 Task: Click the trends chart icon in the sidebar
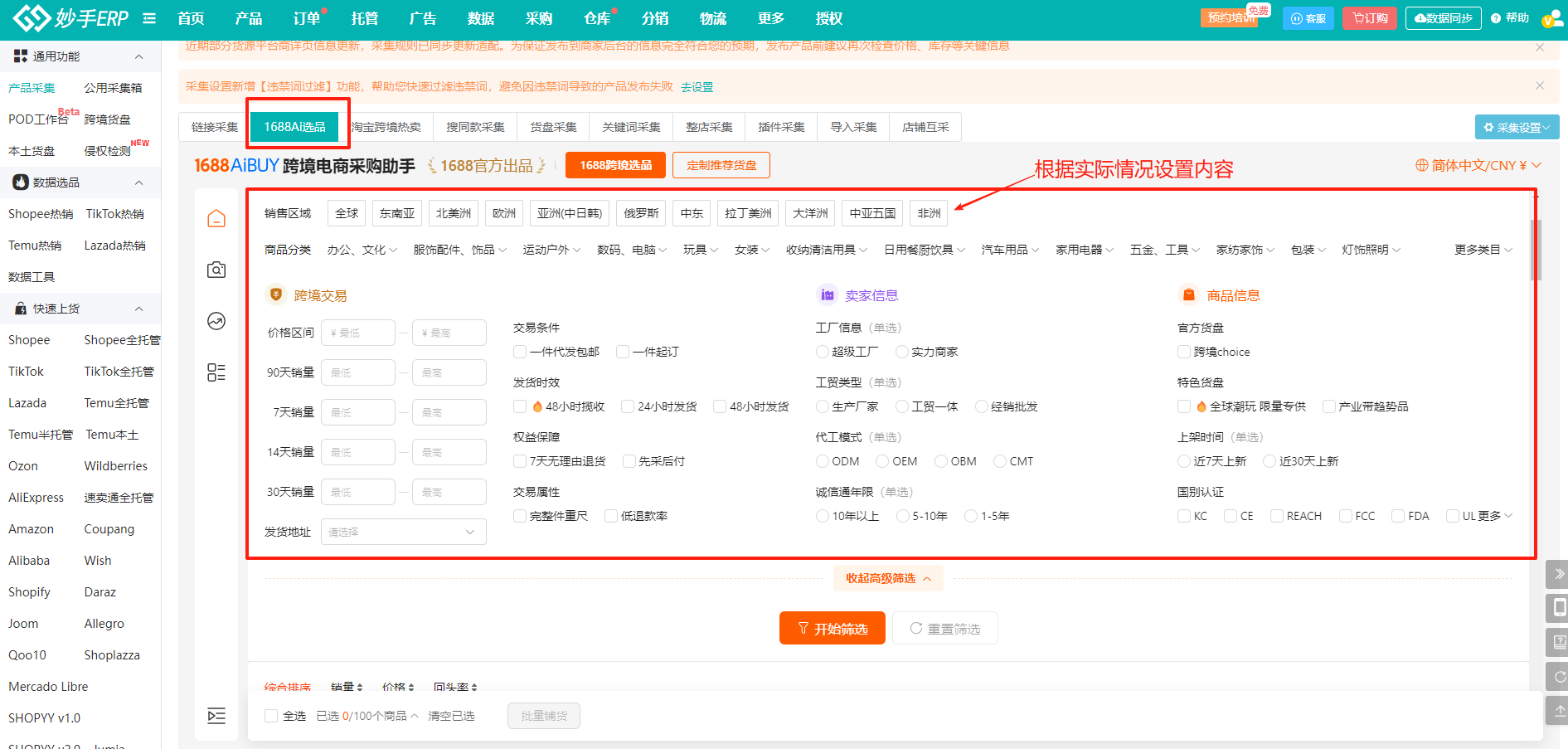216,322
